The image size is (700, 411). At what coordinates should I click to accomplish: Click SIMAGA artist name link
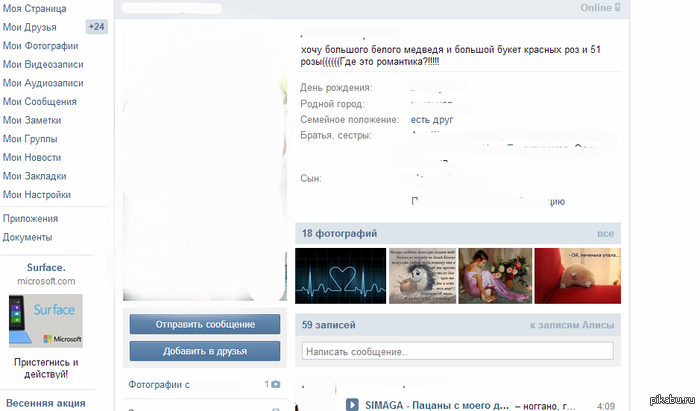tap(384, 405)
